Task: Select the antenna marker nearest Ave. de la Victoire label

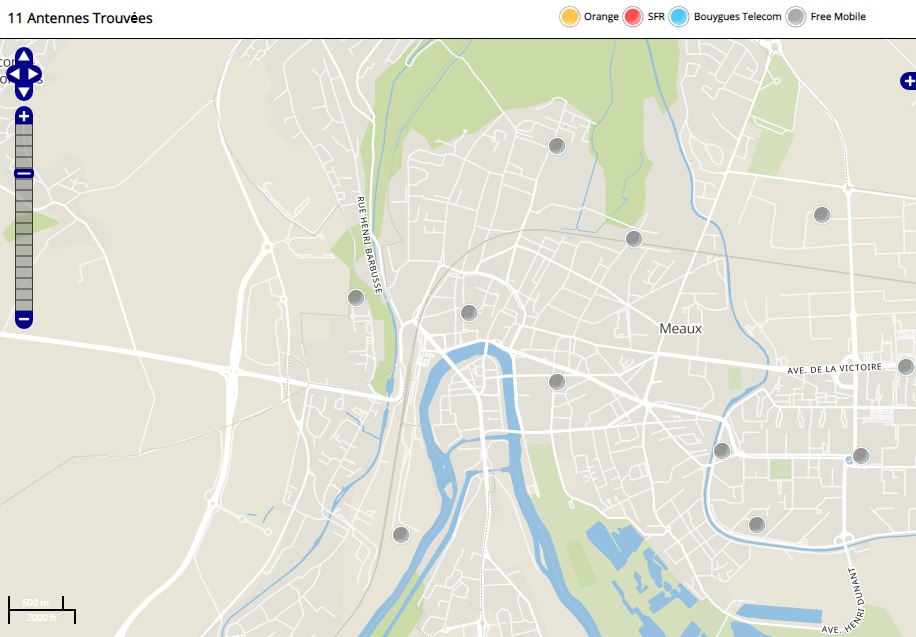Action: pos(905,366)
